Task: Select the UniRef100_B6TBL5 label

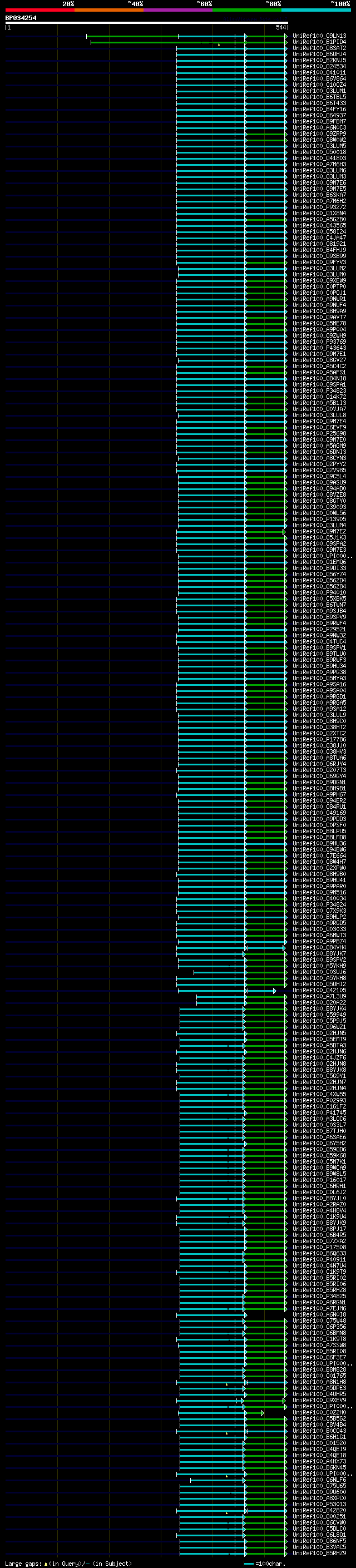Action: click(319, 97)
